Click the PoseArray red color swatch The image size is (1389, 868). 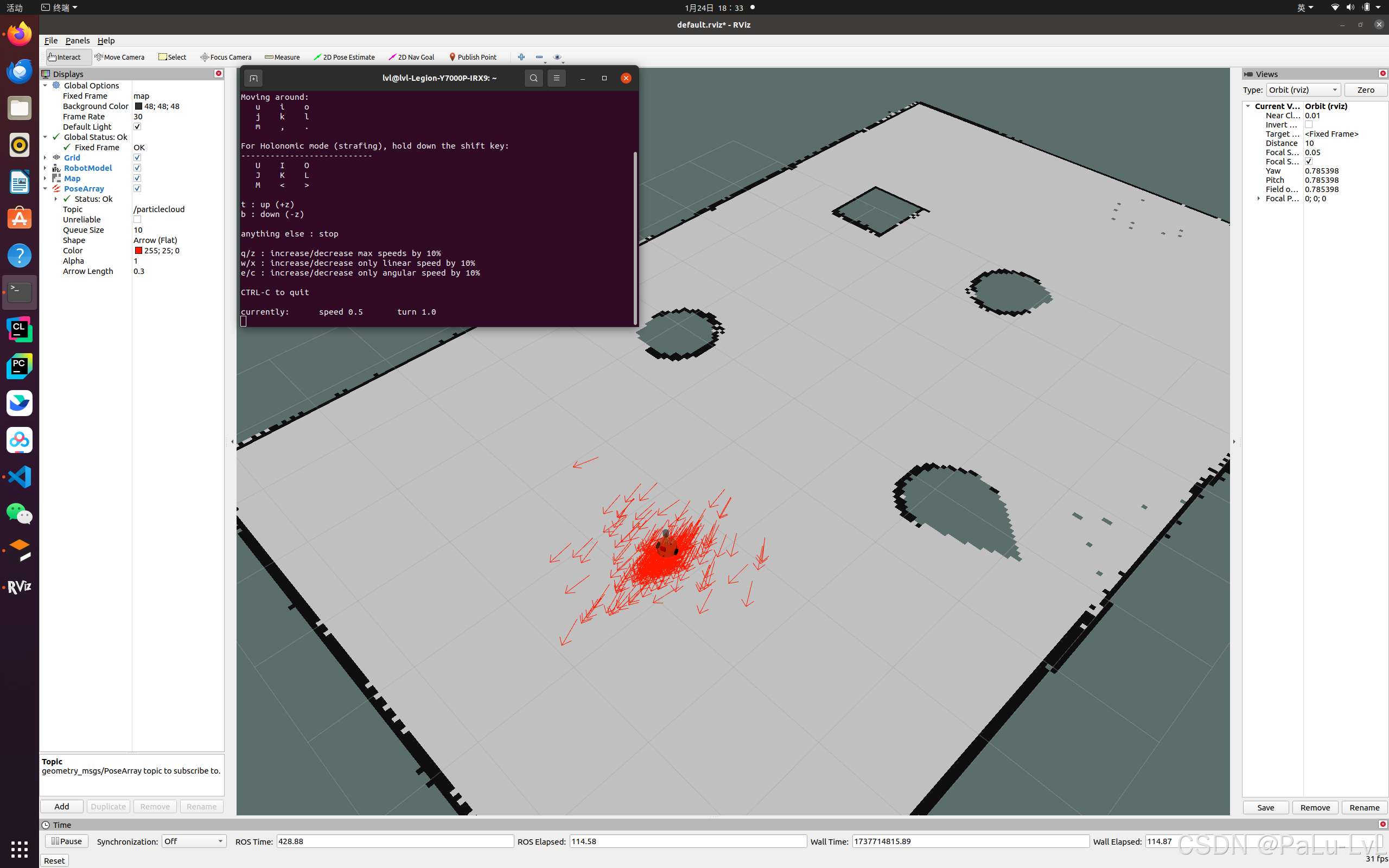click(138, 251)
